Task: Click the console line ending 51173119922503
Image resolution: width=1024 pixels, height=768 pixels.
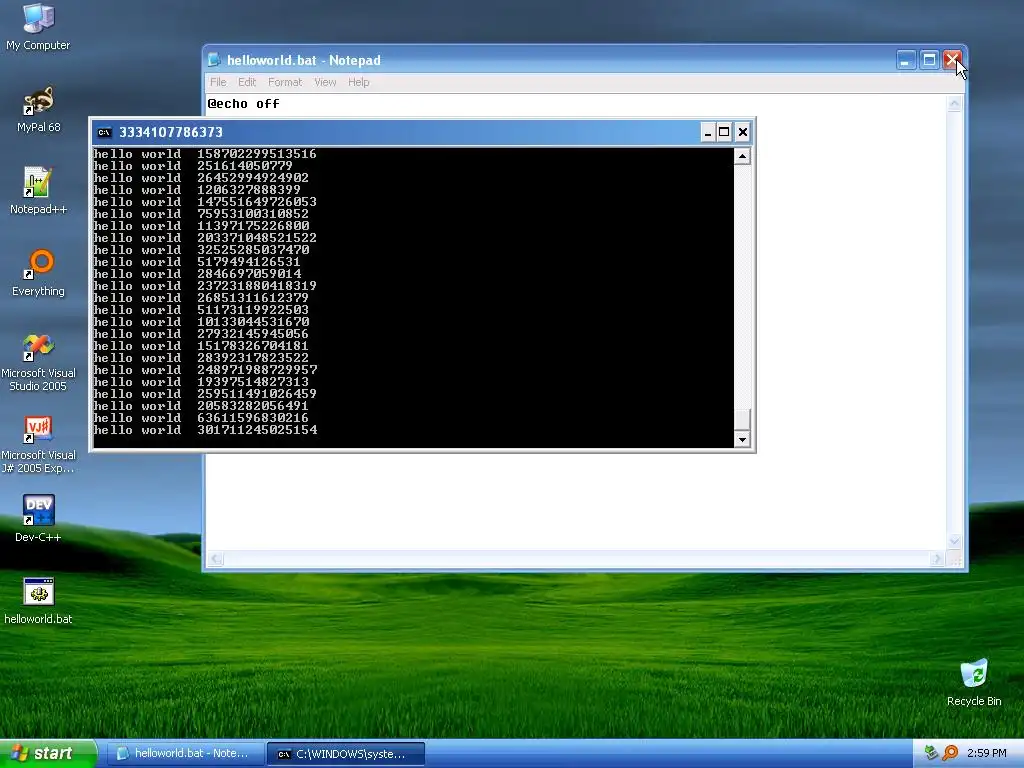Action: click(x=201, y=310)
